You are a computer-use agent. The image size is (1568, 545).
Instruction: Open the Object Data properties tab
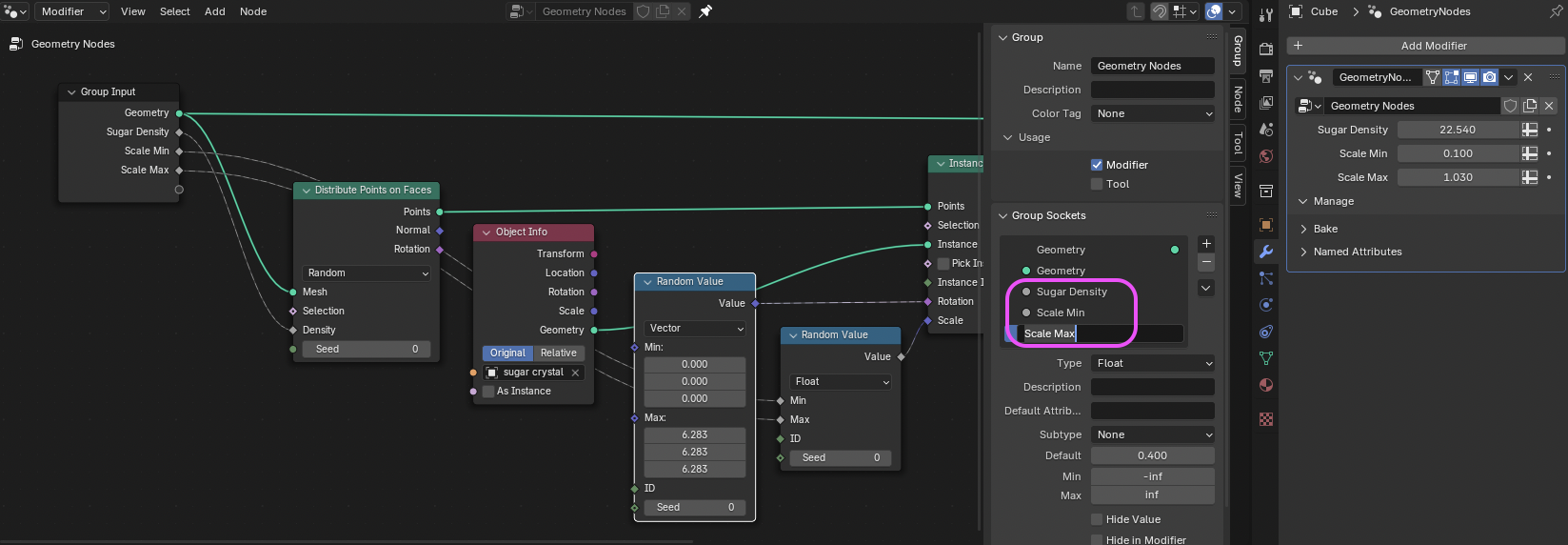(1265, 358)
